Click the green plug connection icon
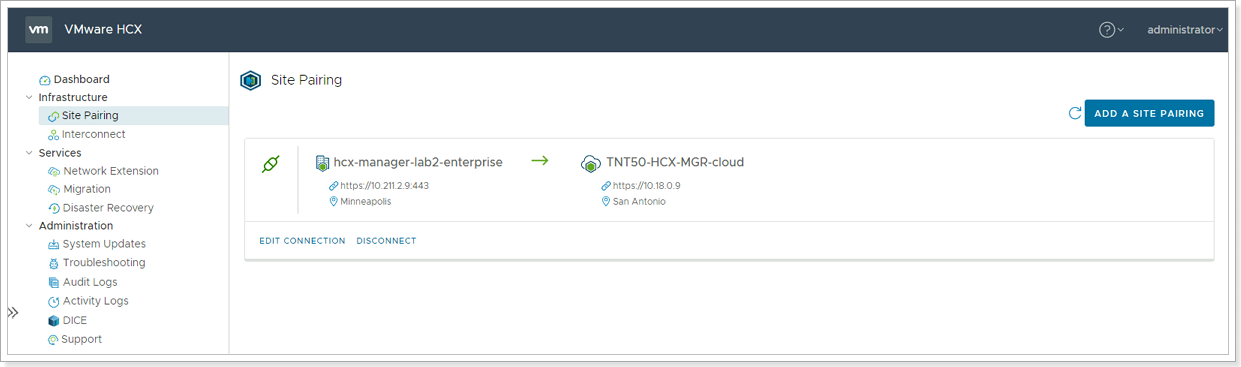 [270, 164]
